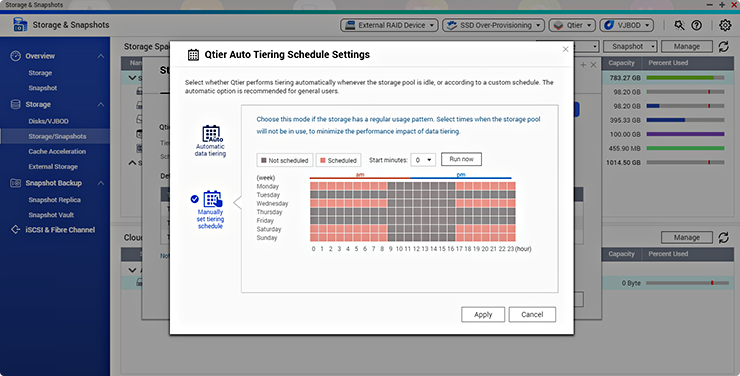740x376 pixels.
Task: Select Manually set tiering schedule mode
Action: (x=210, y=209)
